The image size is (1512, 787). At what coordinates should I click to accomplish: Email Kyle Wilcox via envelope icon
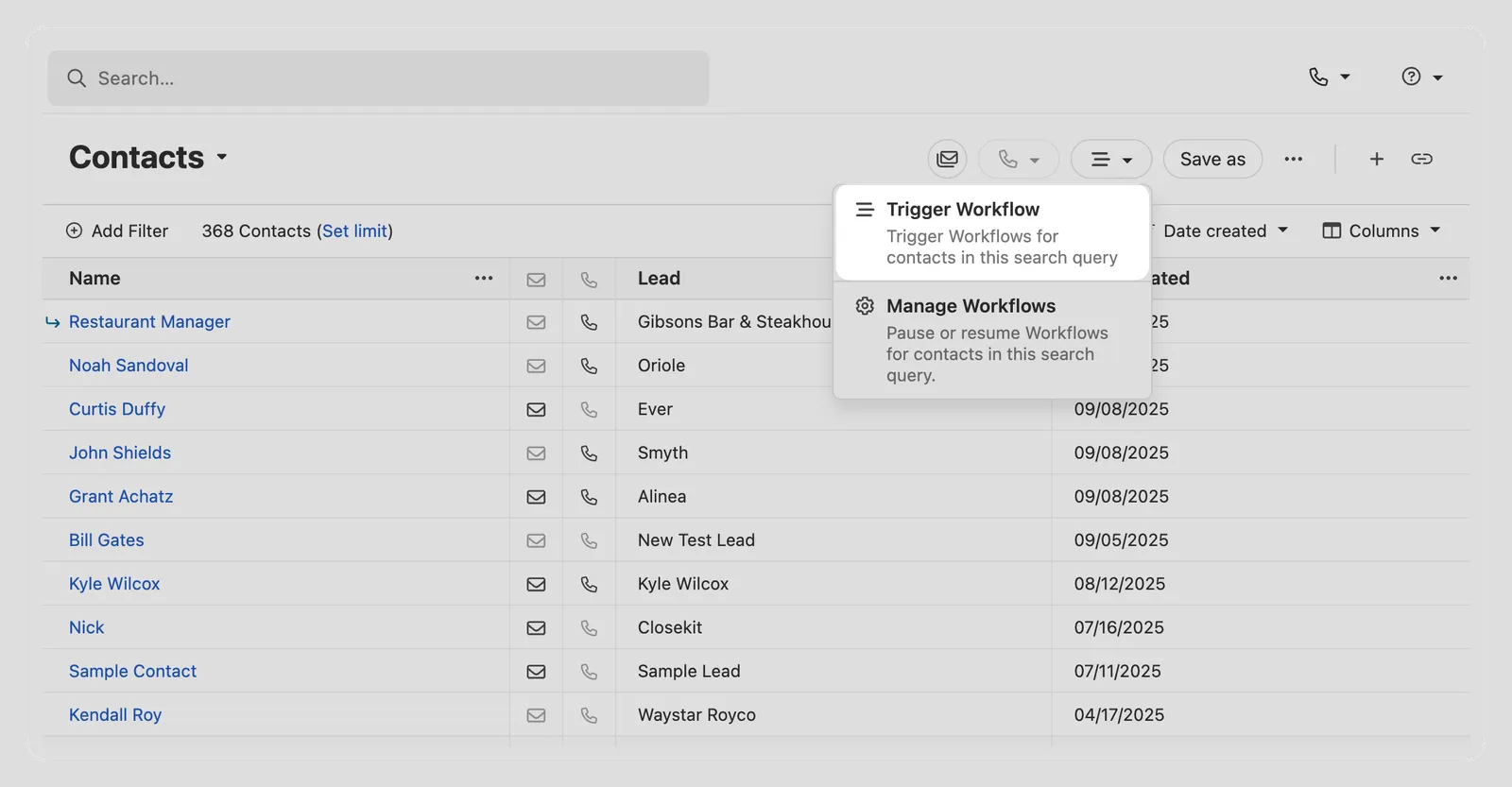(x=536, y=584)
